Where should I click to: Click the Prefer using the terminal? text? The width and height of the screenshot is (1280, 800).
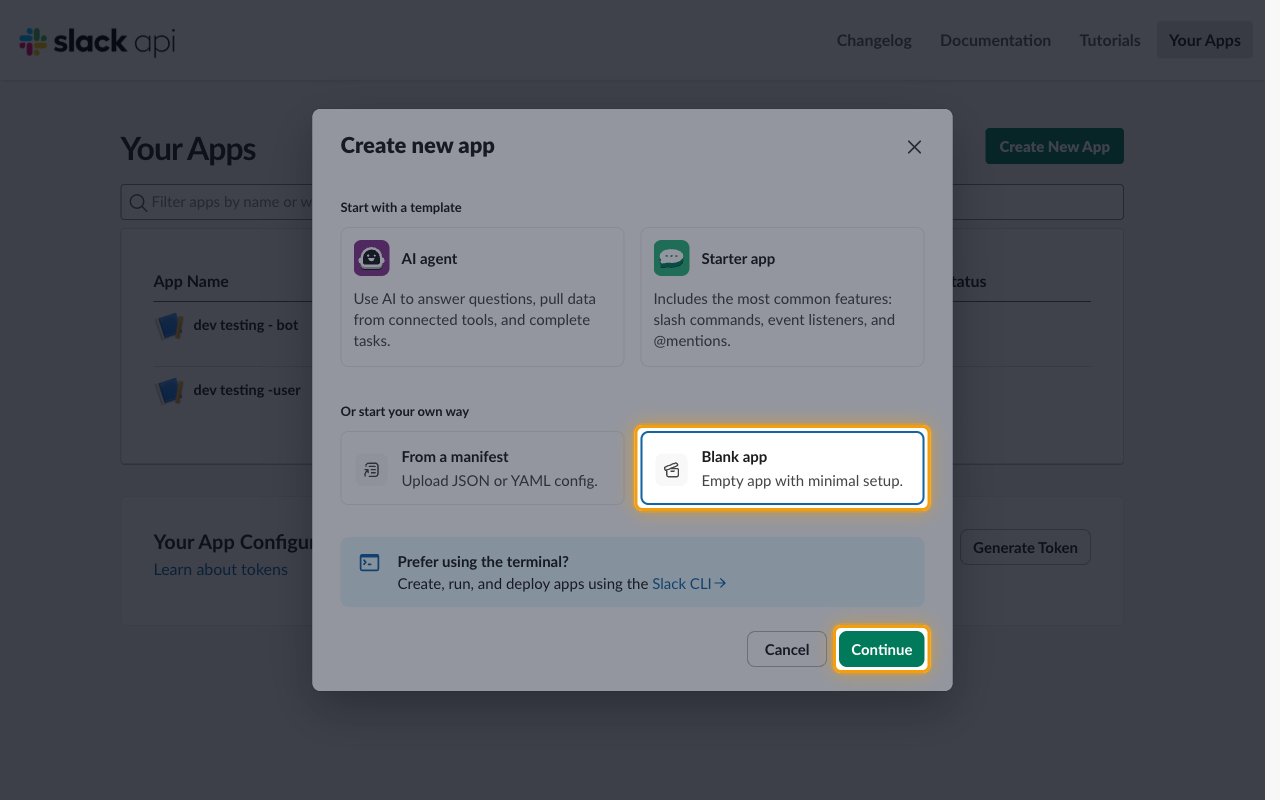[x=483, y=563]
